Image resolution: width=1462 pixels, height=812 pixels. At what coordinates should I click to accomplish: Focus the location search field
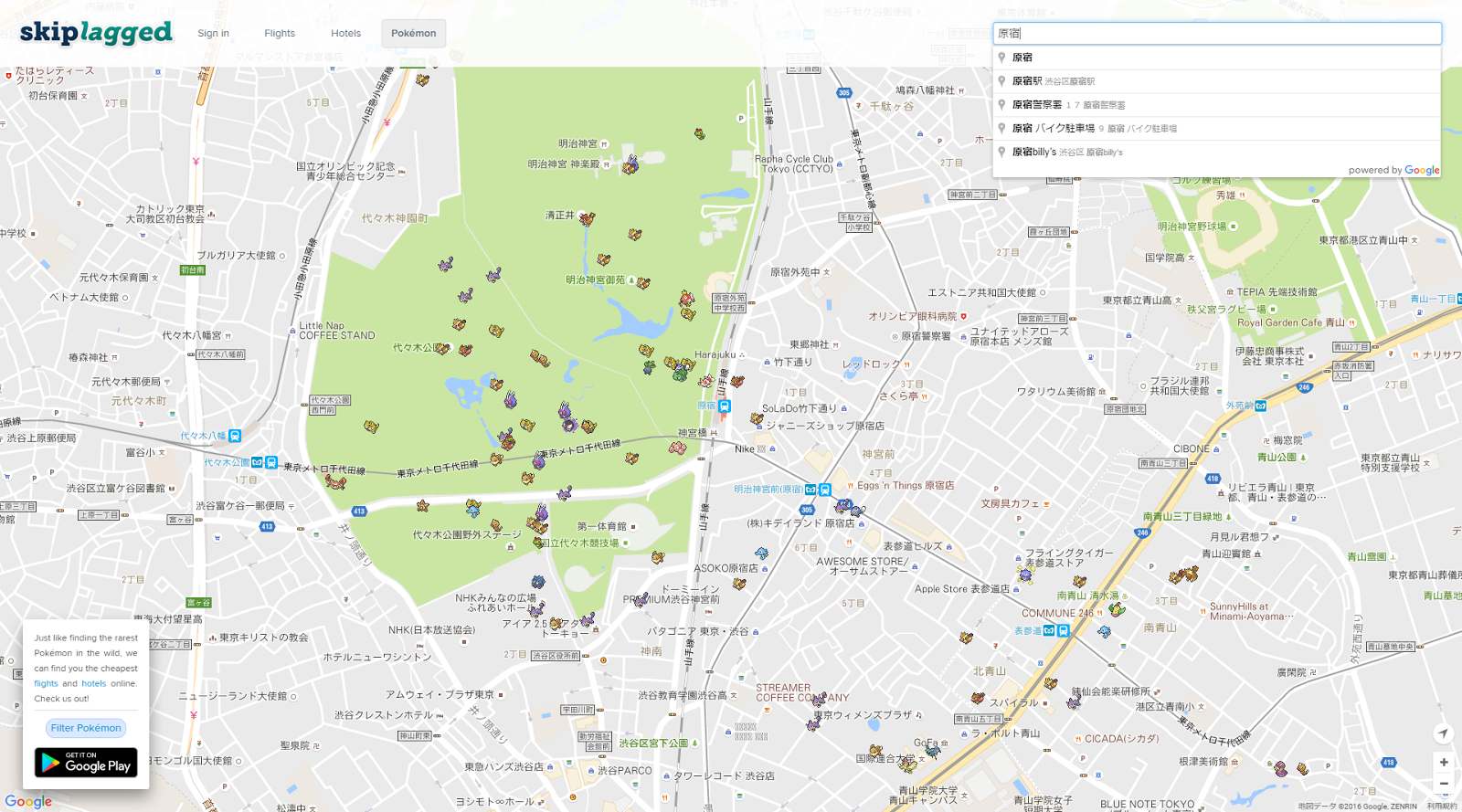pyautogui.click(x=1217, y=34)
